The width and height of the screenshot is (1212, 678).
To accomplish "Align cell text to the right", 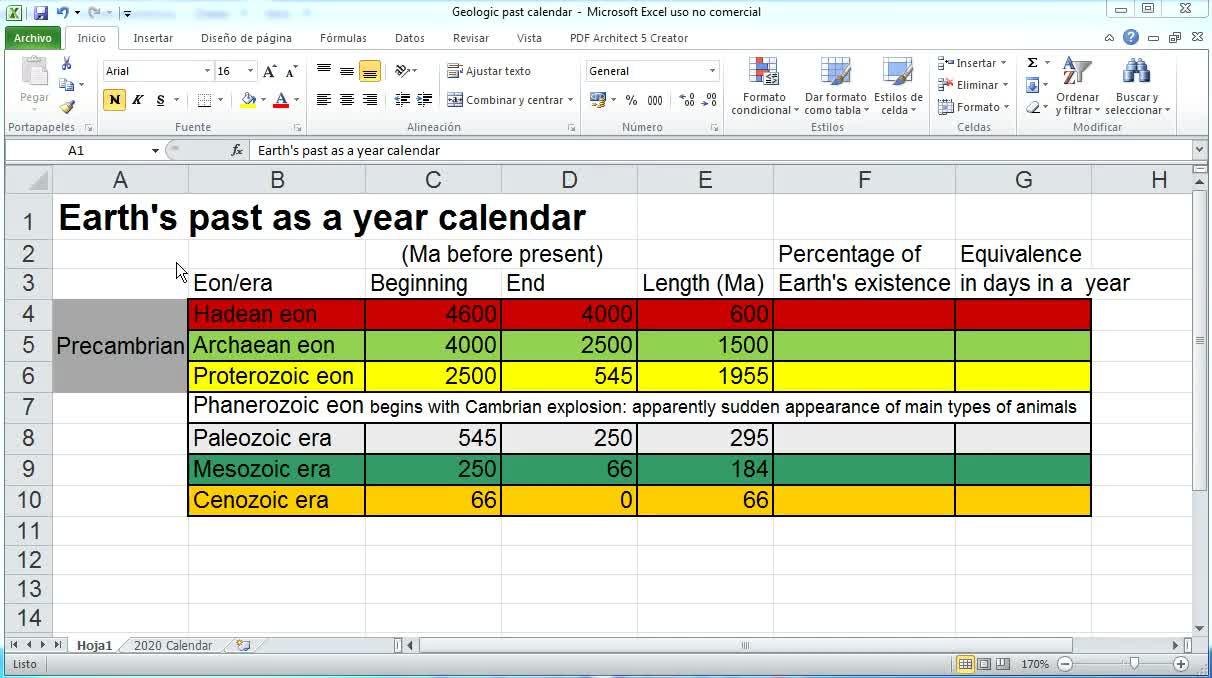I will [x=370, y=100].
